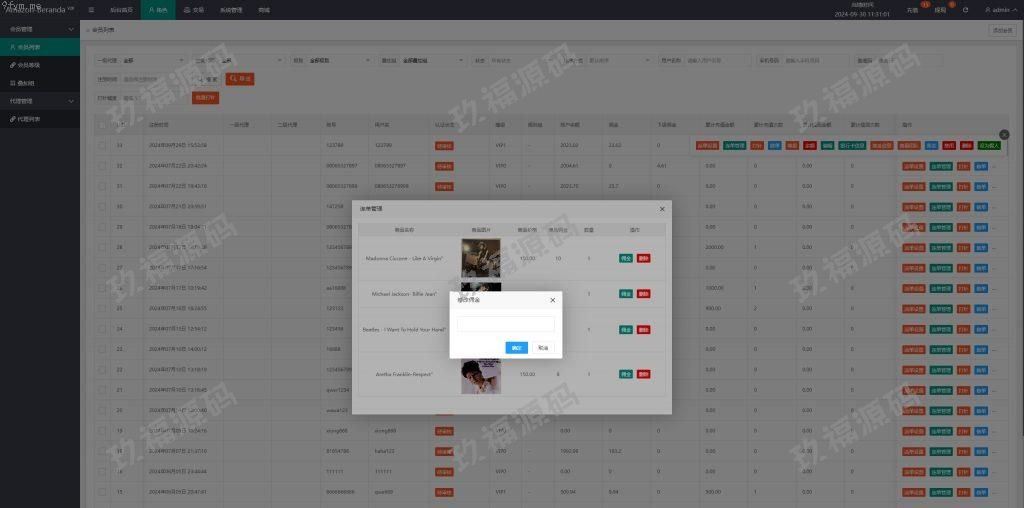This screenshot has height=508, width=1024.
Task: Tick the checkbox for the first table row
Action: [x=102, y=145]
